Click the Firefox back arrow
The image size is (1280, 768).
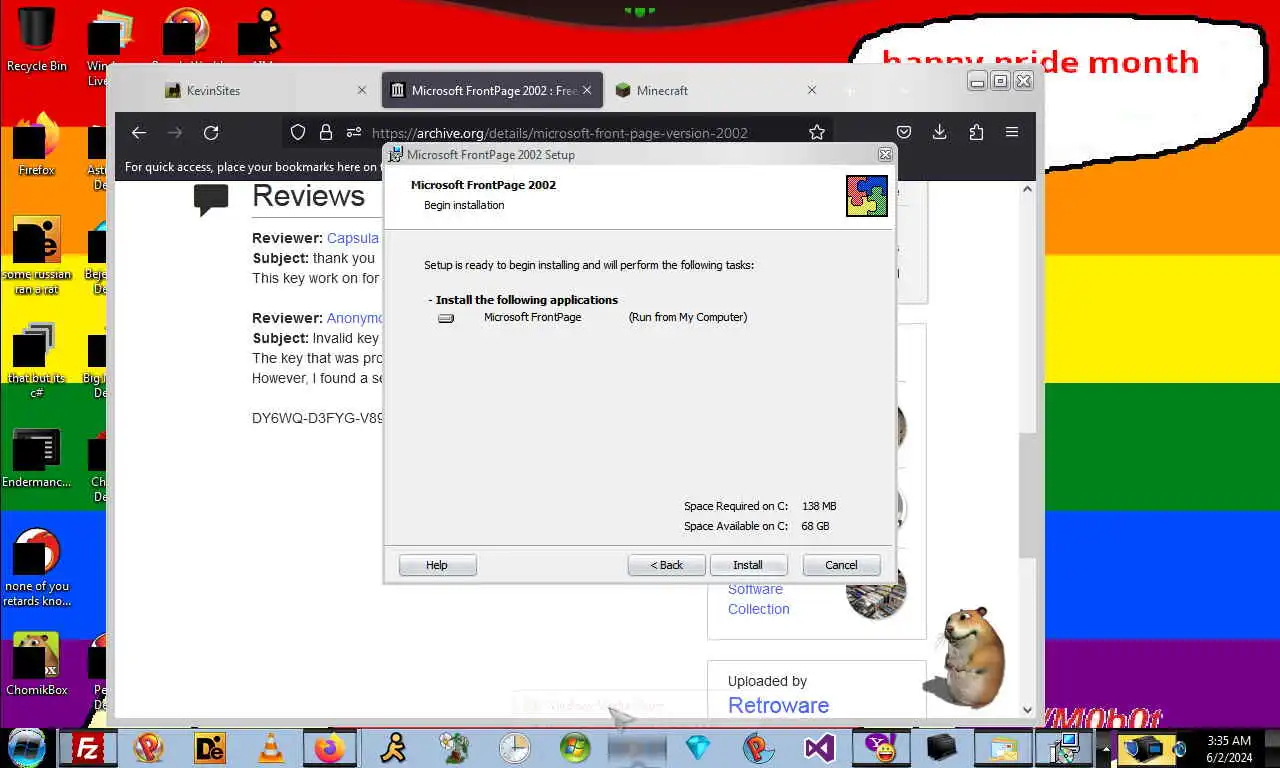[x=139, y=132]
